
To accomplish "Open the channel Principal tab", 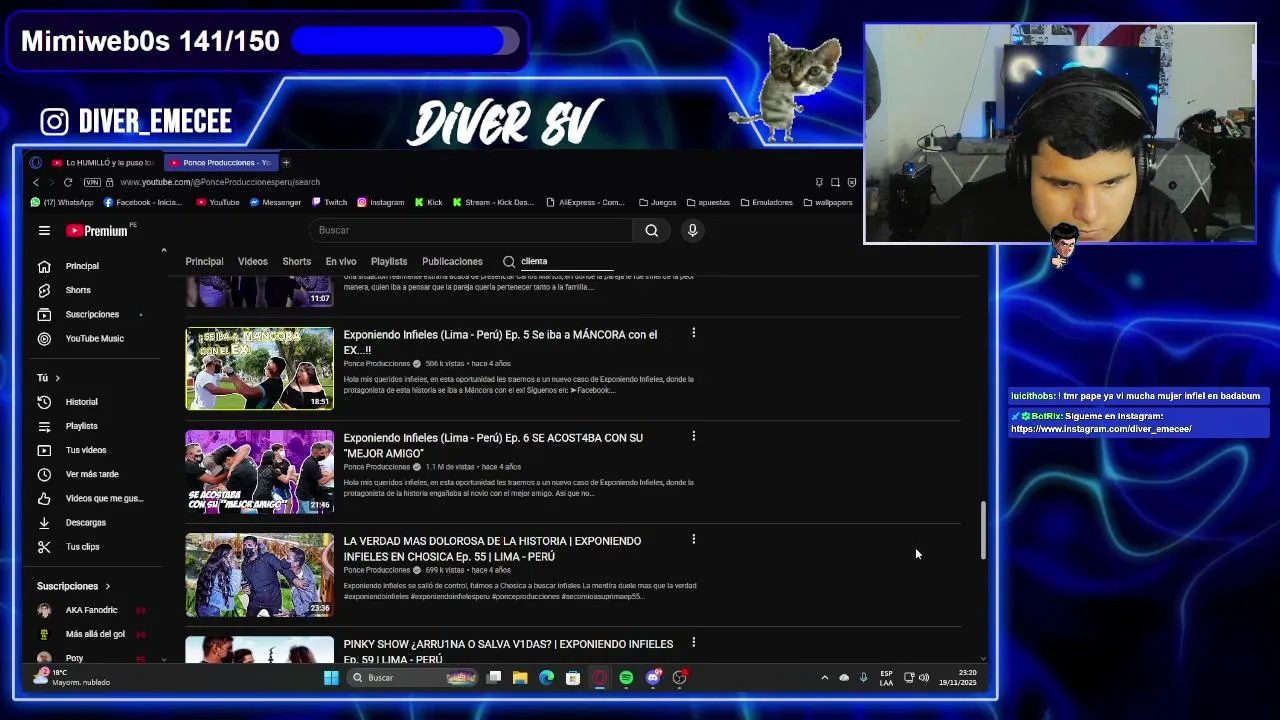I will (204, 261).
